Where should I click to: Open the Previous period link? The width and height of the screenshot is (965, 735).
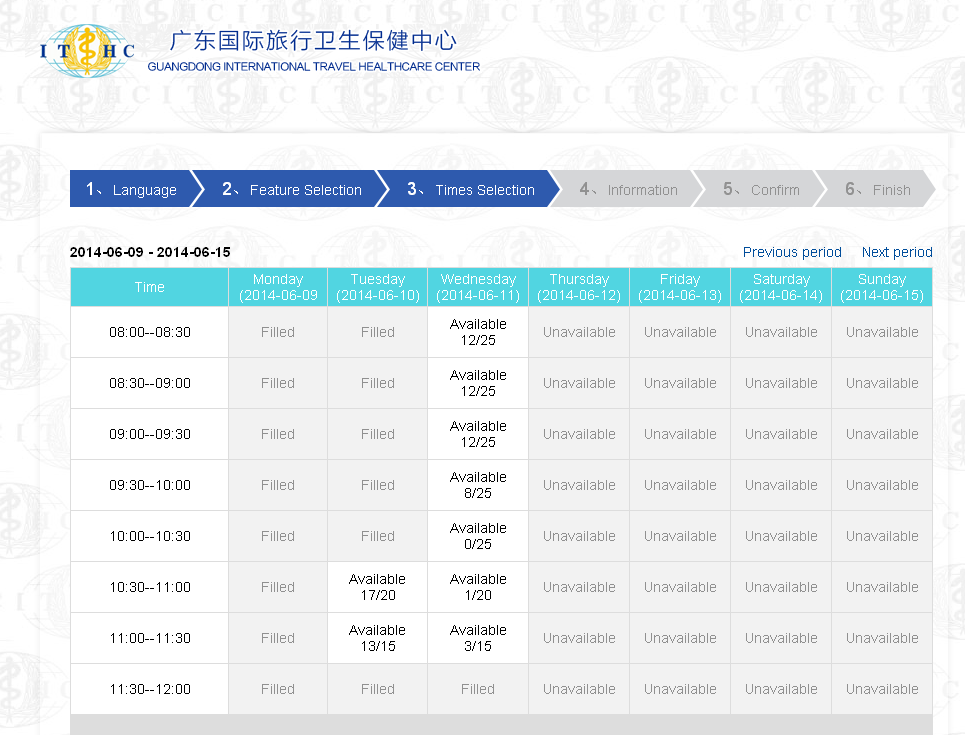[792, 252]
